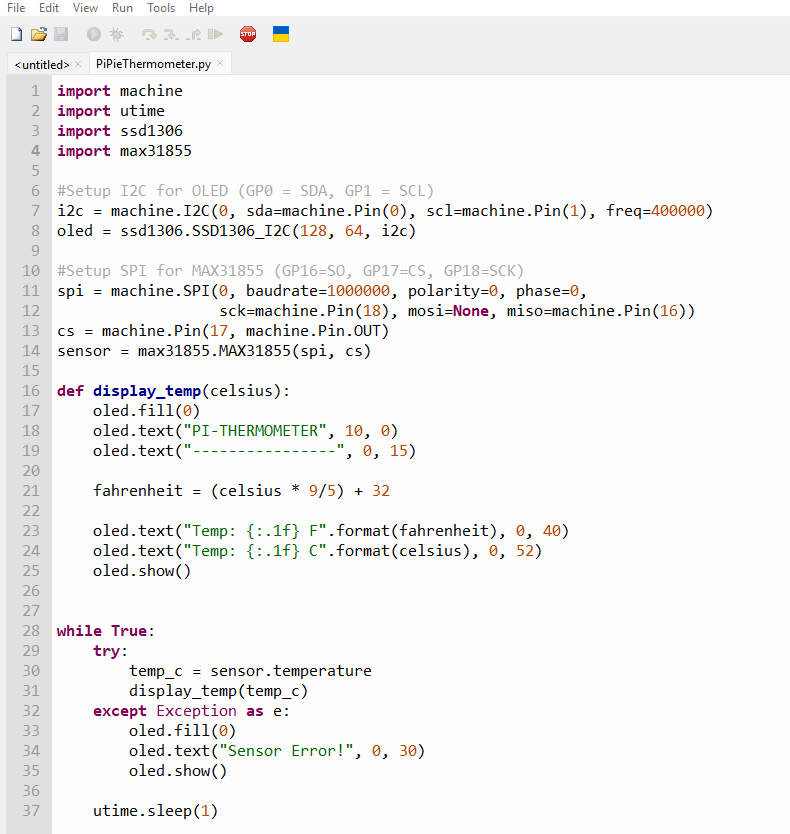Click the Save file disk icon
The height and width of the screenshot is (834, 790).
click(61, 35)
